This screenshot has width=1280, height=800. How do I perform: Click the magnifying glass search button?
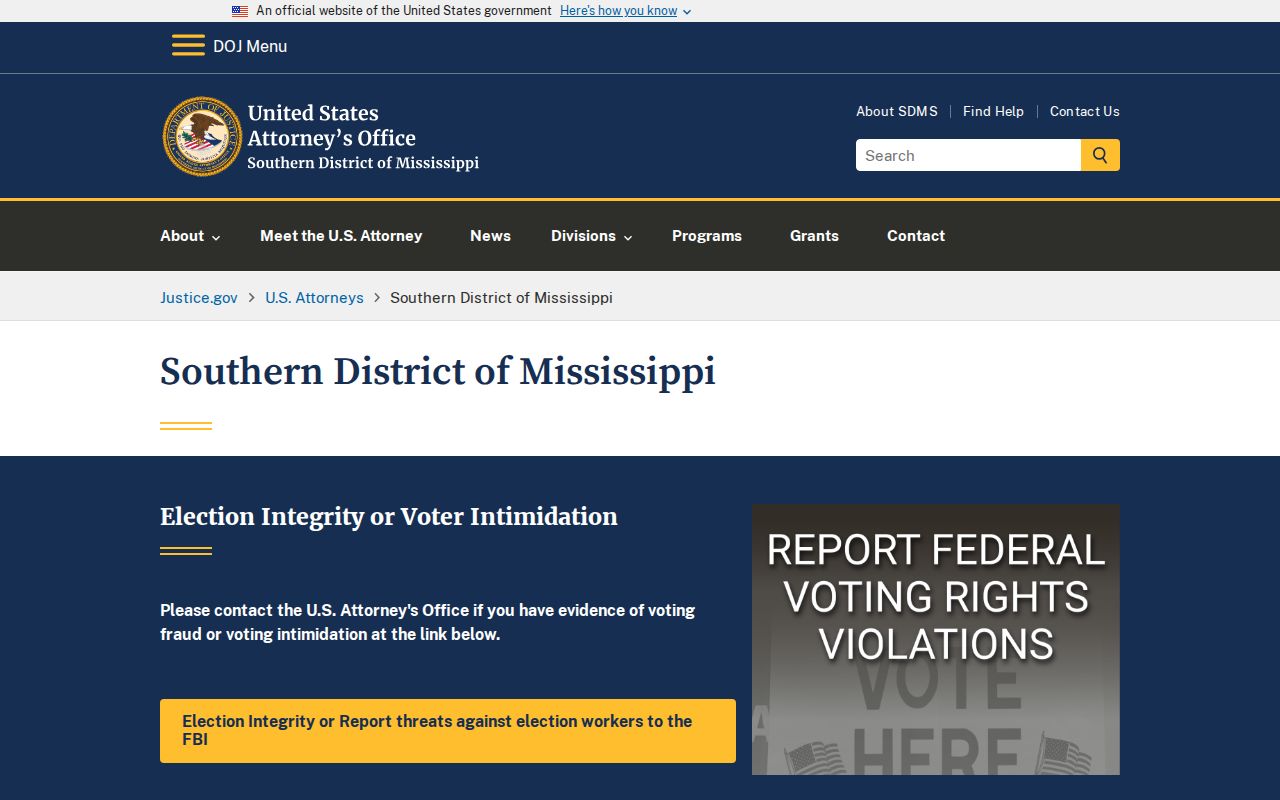[1100, 155]
